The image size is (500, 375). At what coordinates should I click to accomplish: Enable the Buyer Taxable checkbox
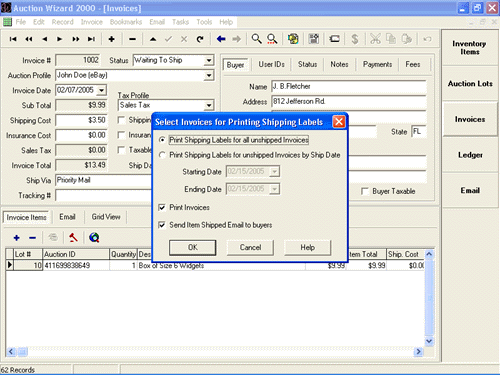point(365,191)
